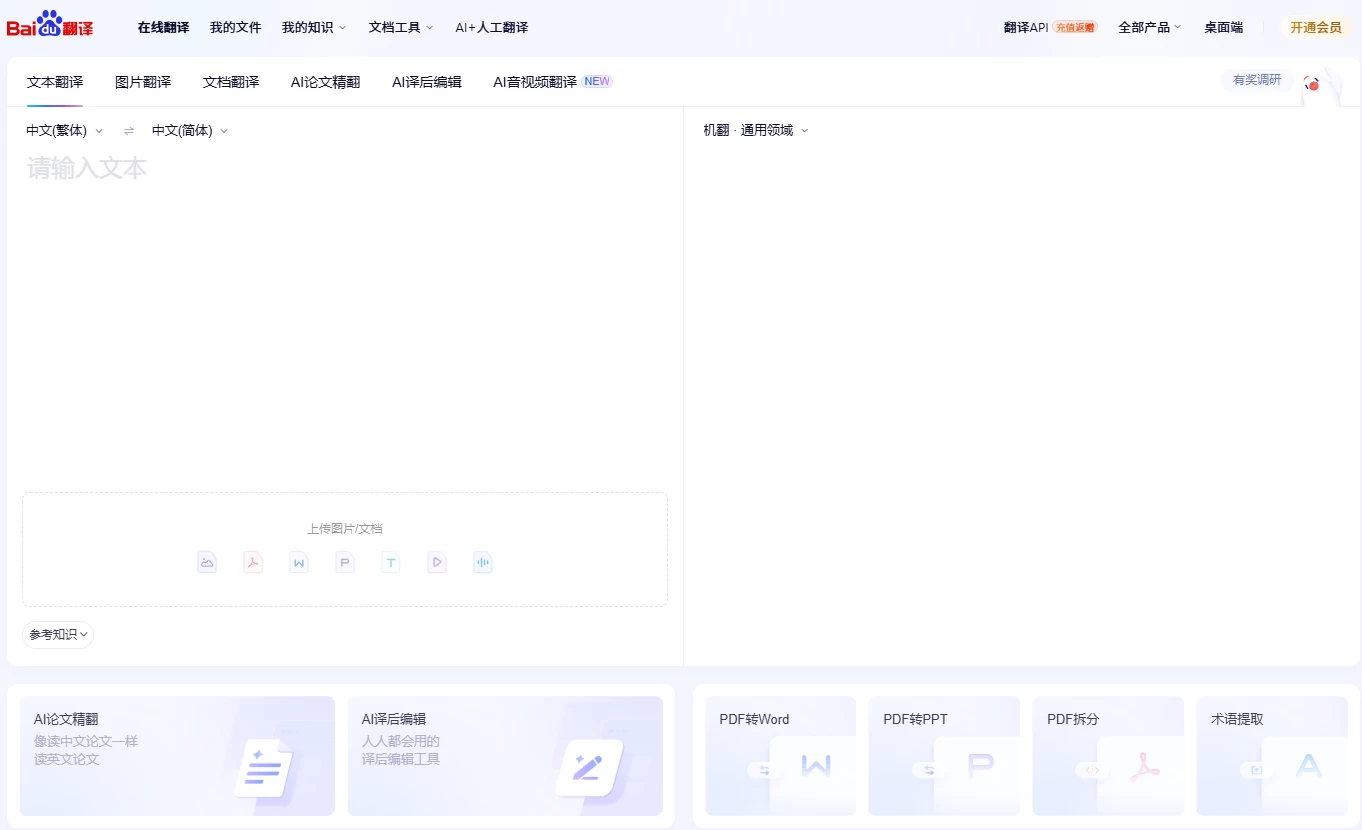Open the PDF转Word tool card

[780, 755]
